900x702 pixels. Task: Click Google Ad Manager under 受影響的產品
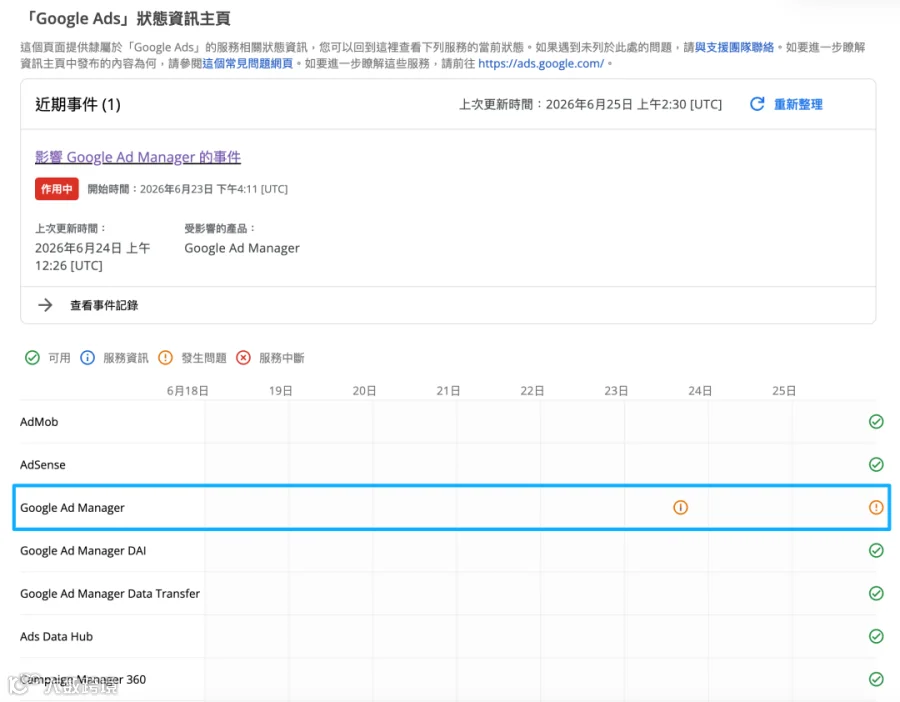[x=242, y=248]
